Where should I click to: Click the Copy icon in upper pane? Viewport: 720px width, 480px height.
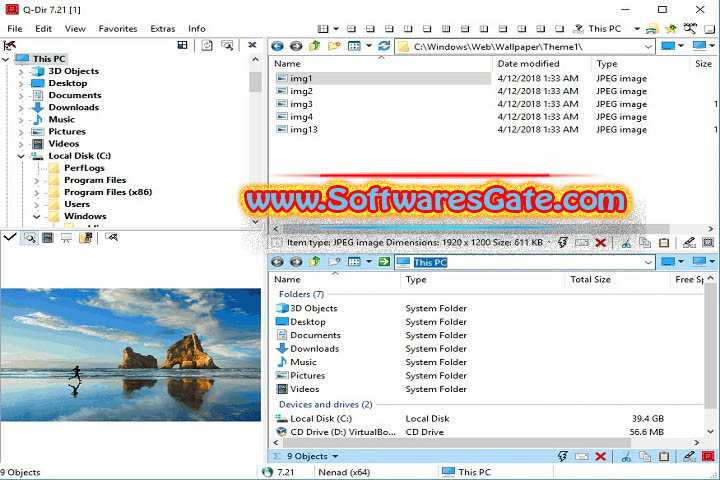pos(645,243)
